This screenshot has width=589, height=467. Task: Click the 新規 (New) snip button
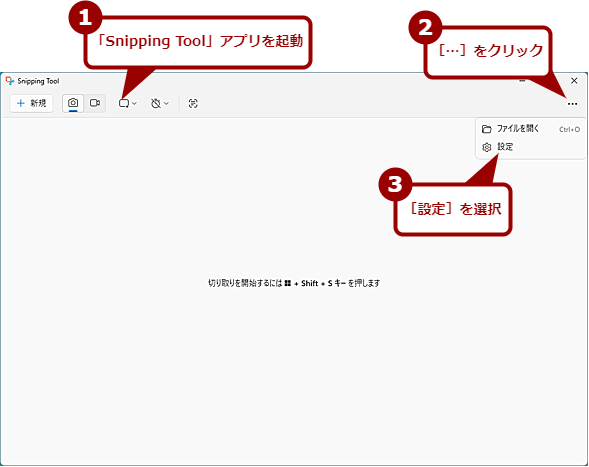click(31, 103)
